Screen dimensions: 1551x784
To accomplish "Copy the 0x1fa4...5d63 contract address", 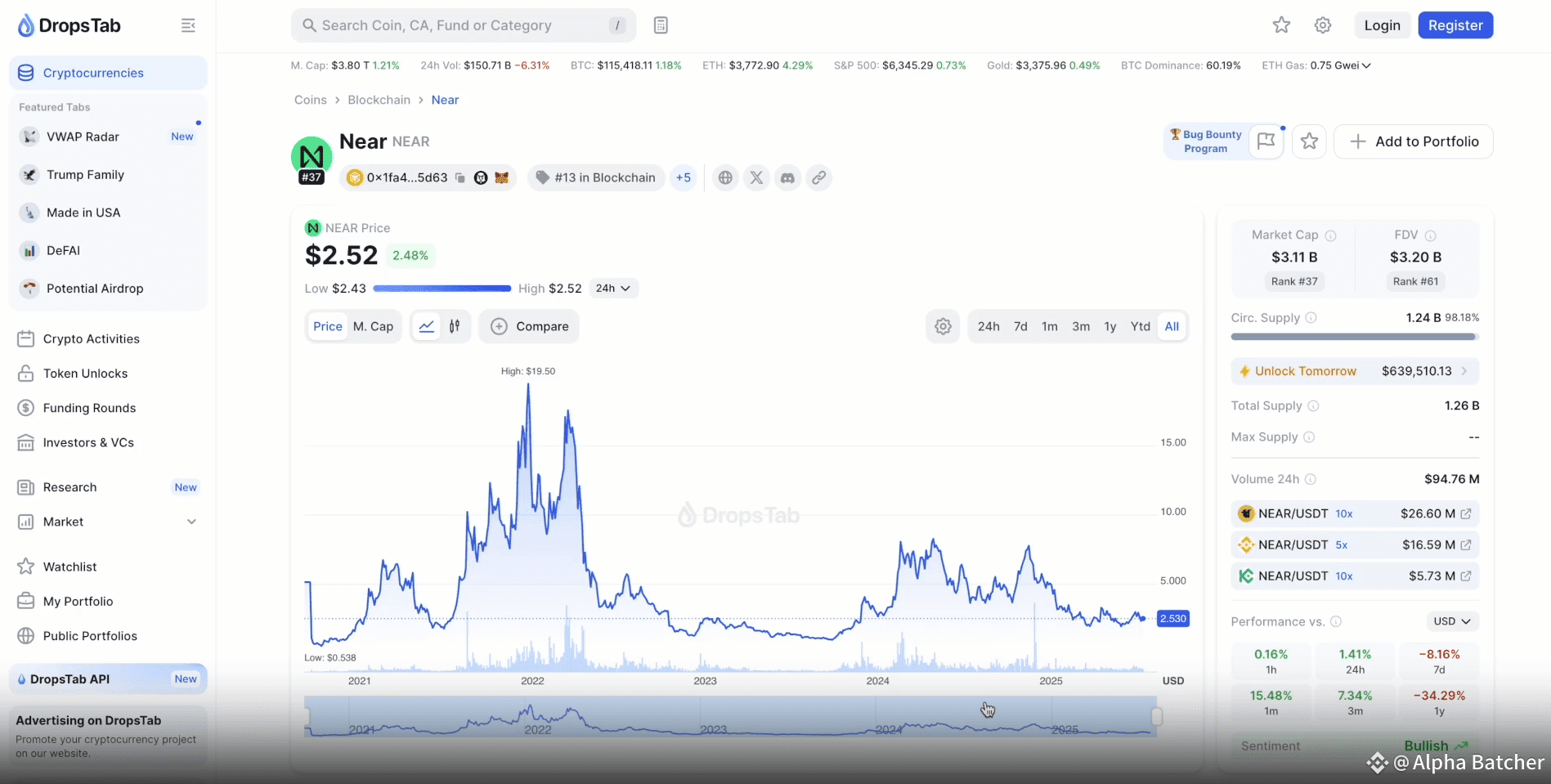I will 460,177.
